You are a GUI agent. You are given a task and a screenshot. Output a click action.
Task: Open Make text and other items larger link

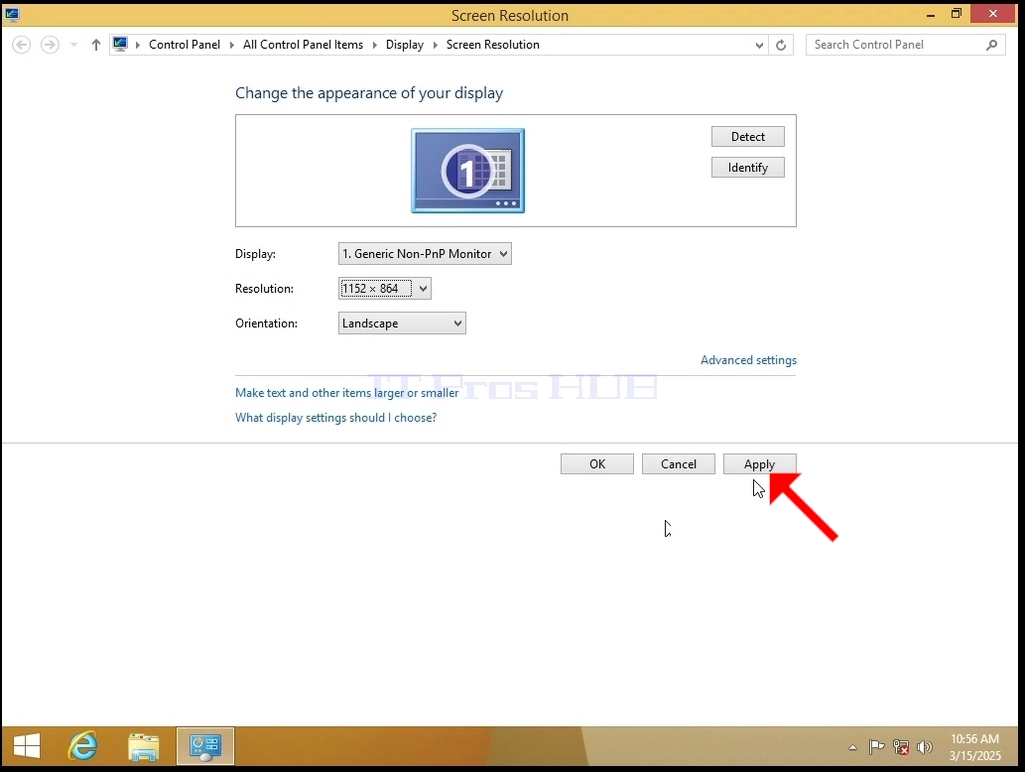347,393
